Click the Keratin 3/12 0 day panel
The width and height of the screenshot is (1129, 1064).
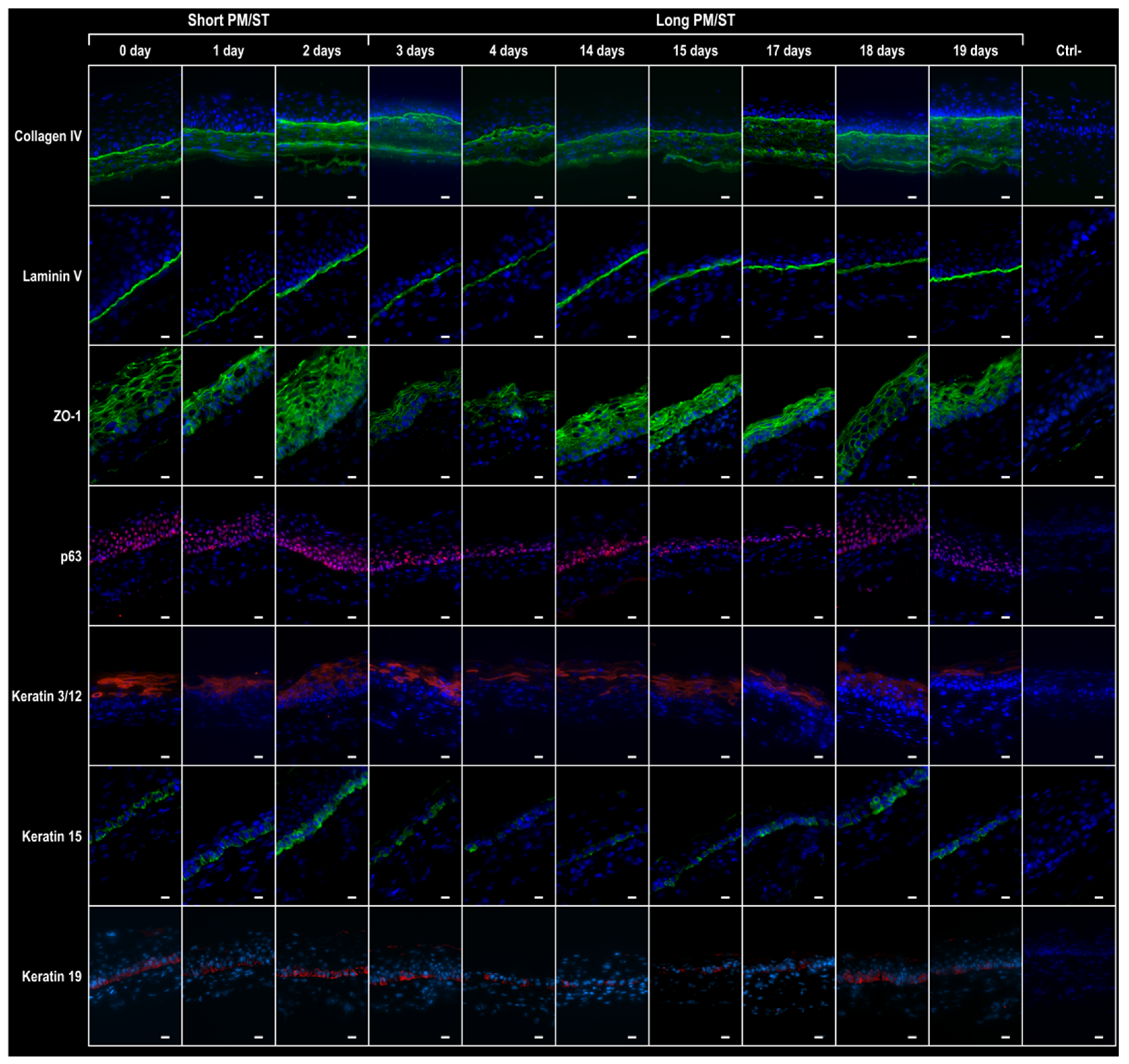(x=135, y=695)
